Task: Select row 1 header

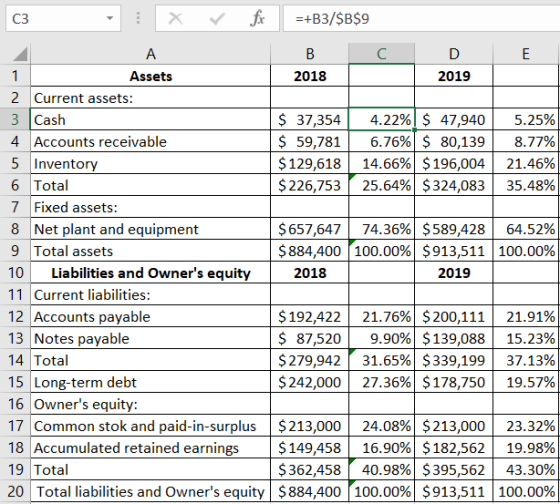Action: 15,76
